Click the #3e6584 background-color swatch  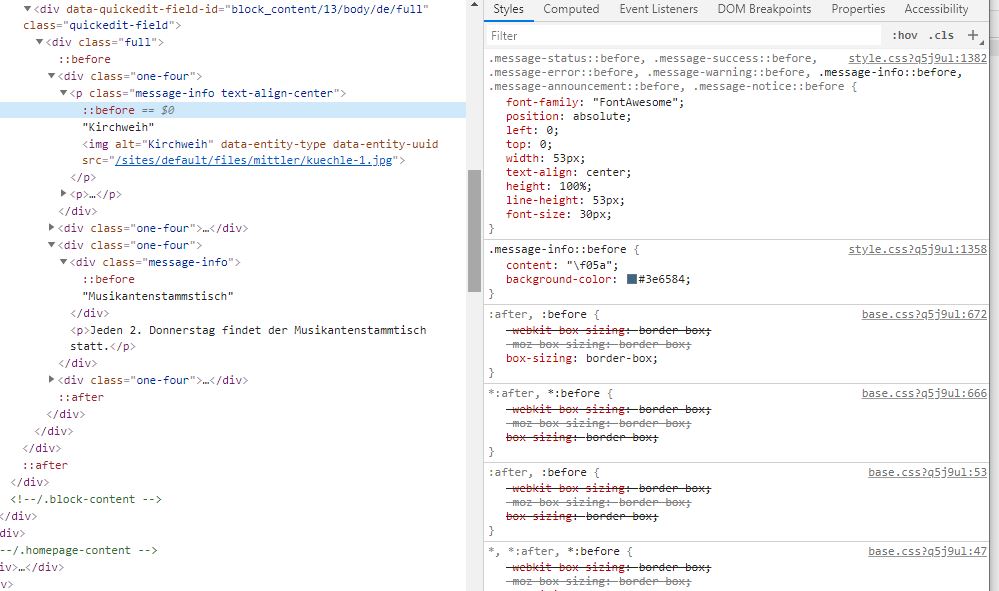click(632, 280)
